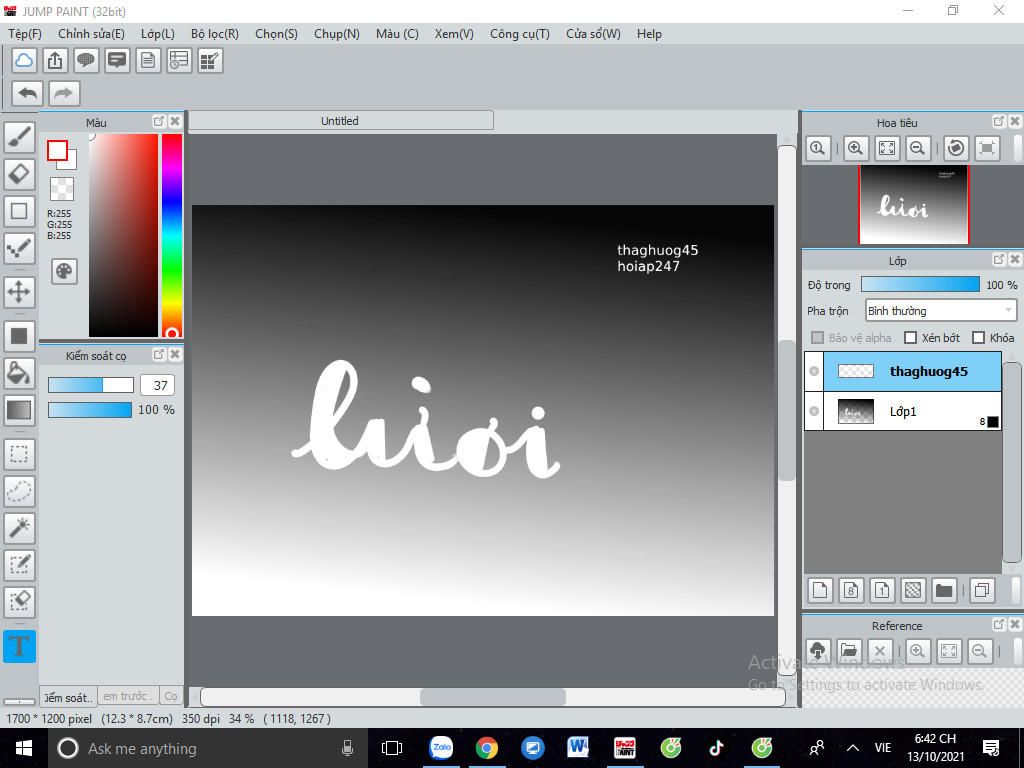1024x768 pixels.
Task: Open Chrome from the taskbar
Action: click(487, 748)
